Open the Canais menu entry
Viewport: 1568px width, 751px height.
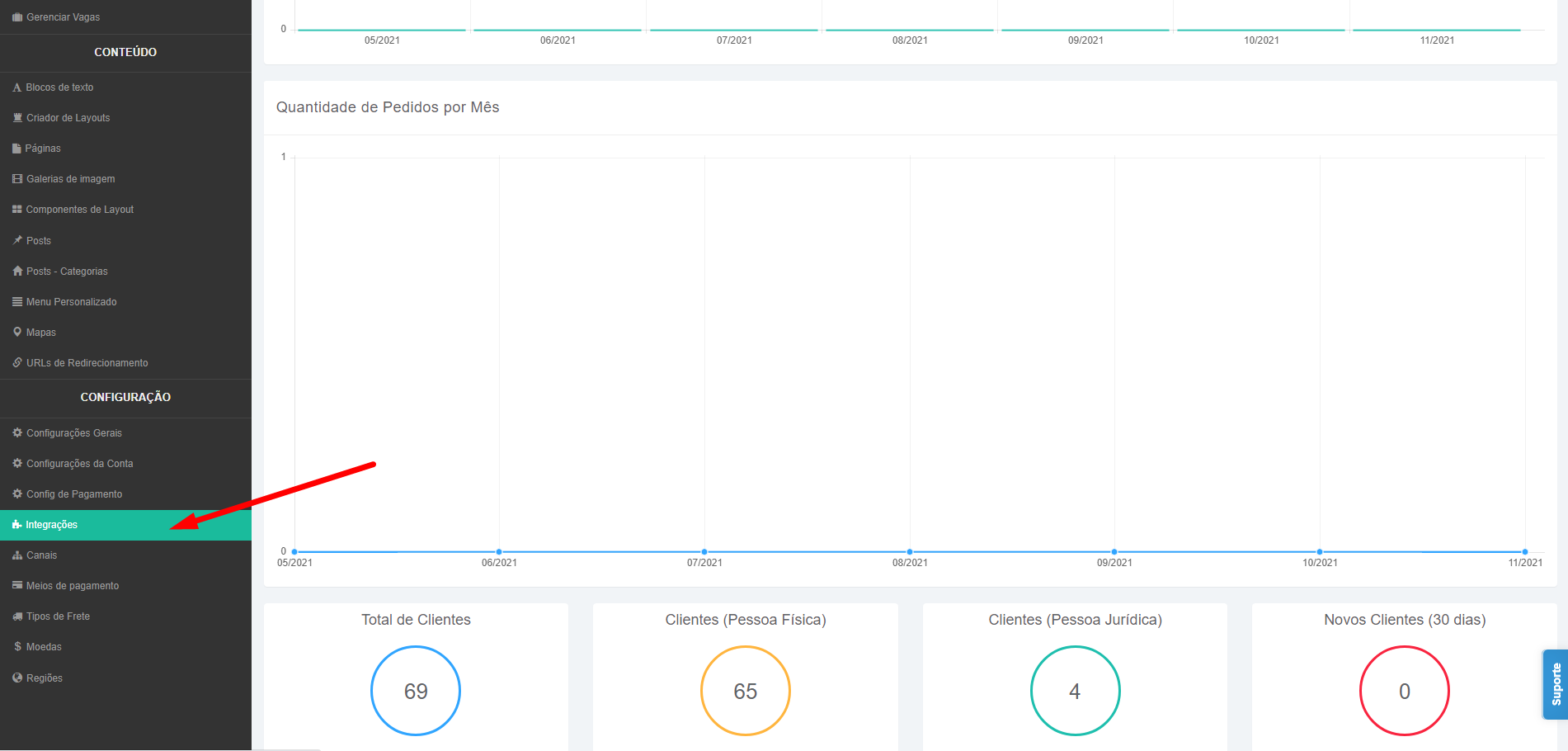click(x=125, y=555)
